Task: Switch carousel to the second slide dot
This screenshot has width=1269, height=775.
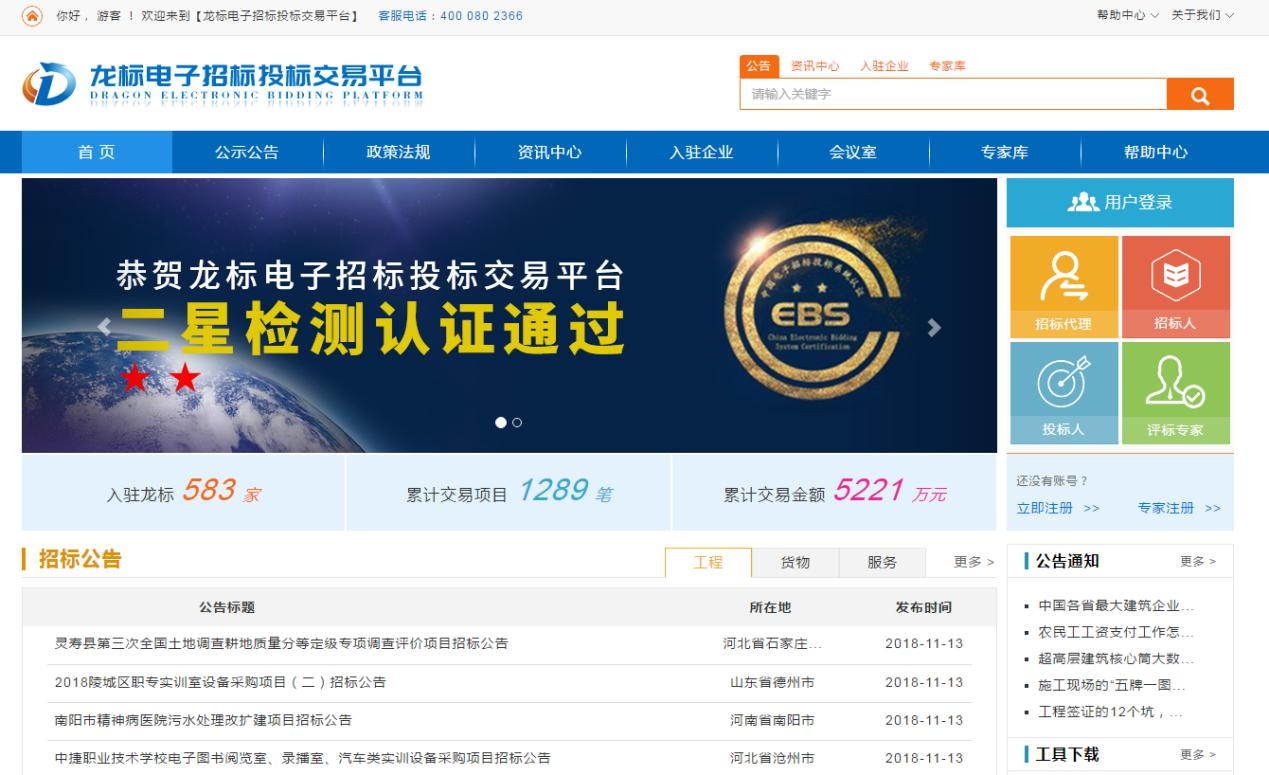Action: (x=517, y=423)
